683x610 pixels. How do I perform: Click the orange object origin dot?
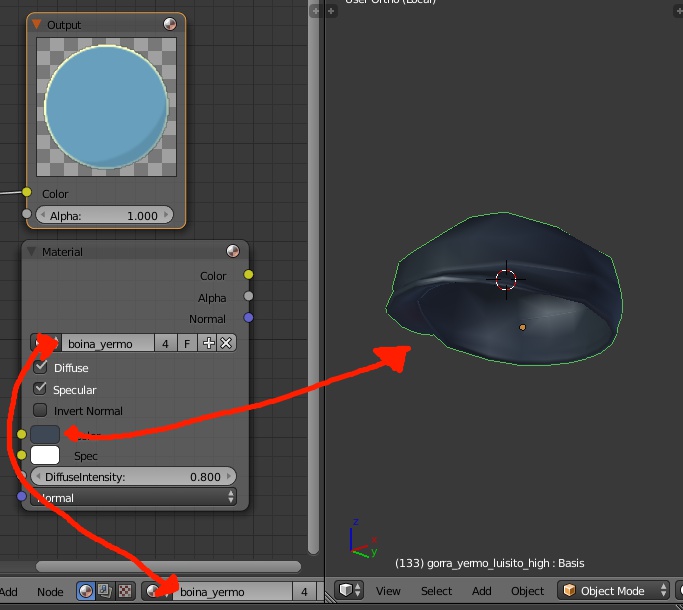tap(522, 327)
